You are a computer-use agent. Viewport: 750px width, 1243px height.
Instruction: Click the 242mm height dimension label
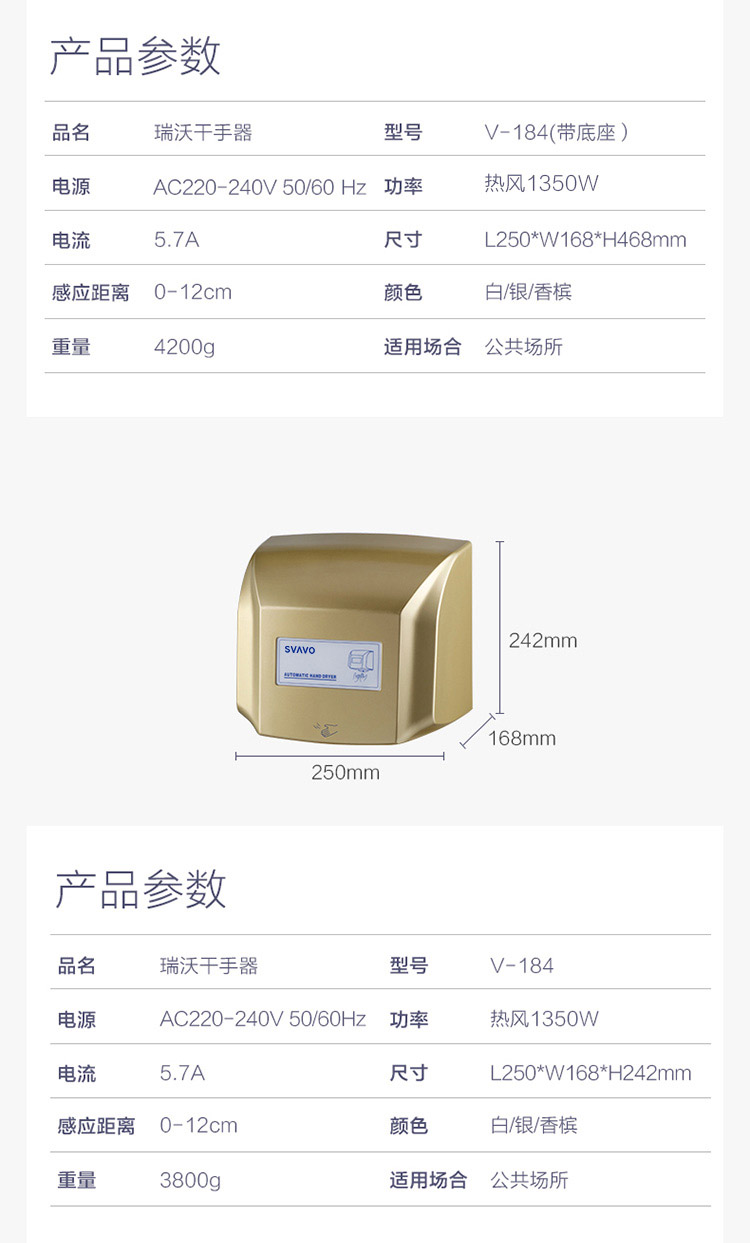click(x=543, y=641)
